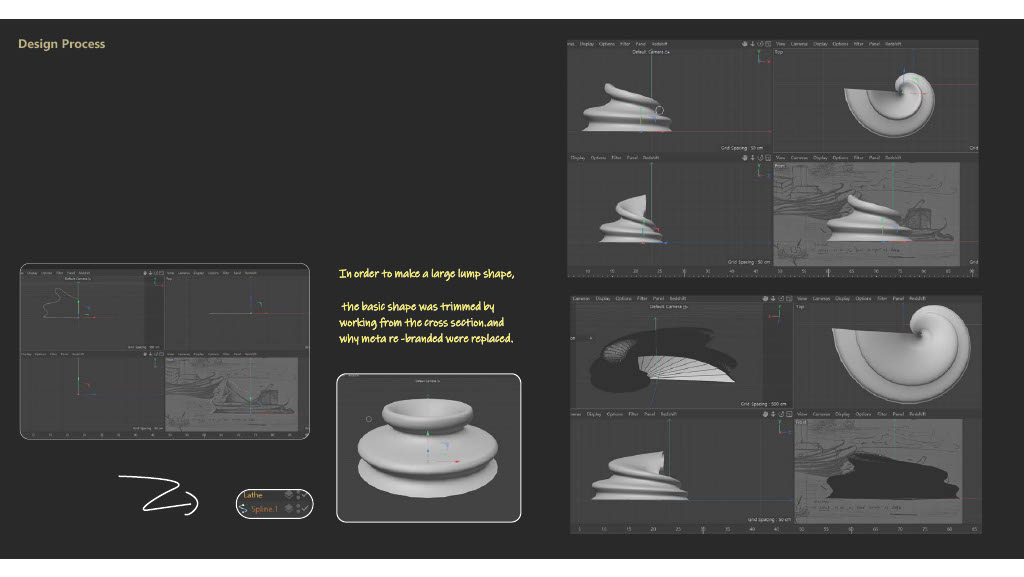Image resolution: width=1024 pixels, height=577 pixels.
Task: Click the 'Default Camera' label in upper screenshot
Action: point(650,52)
